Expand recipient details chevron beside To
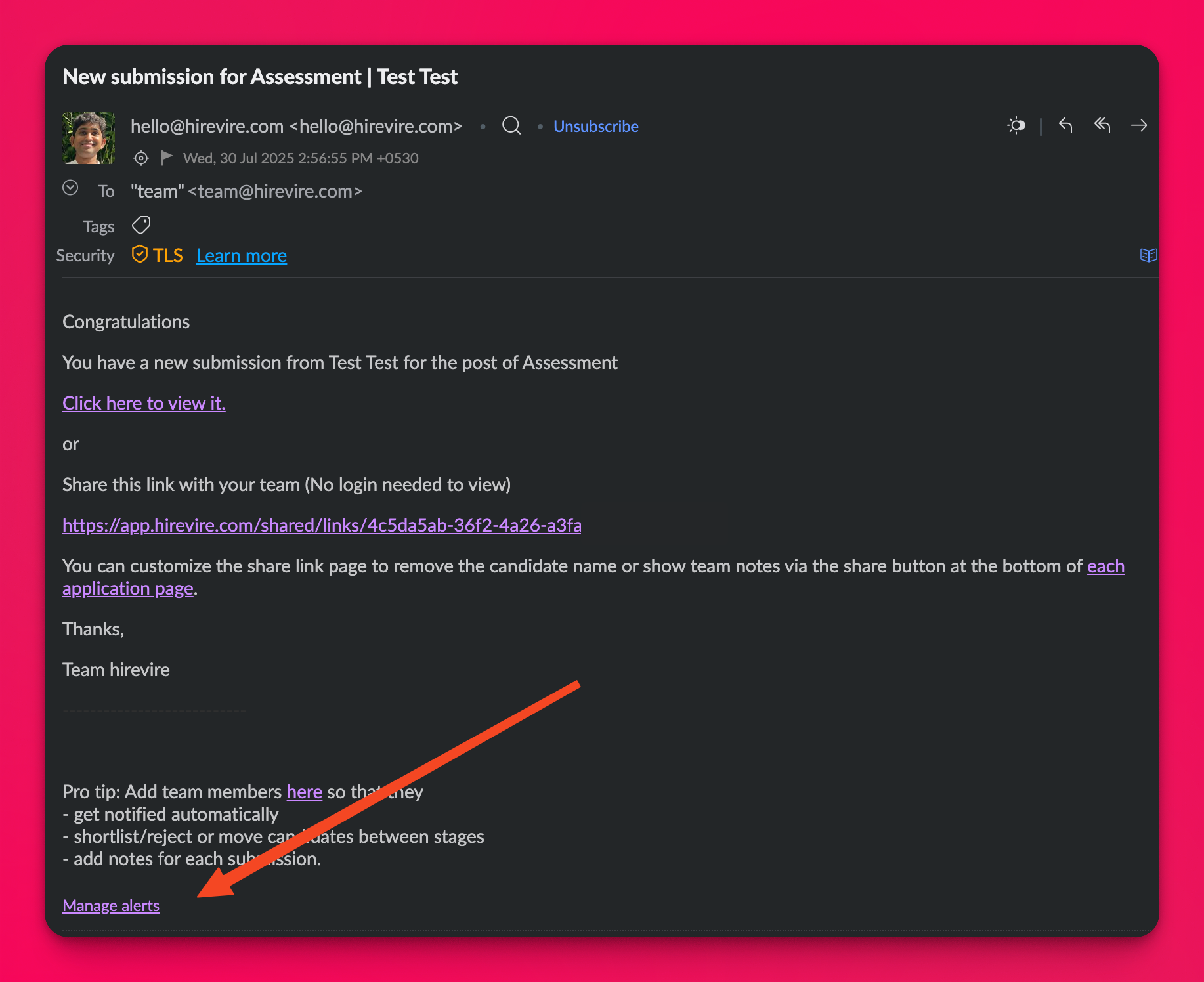1204x982 pixels. (70, 188)
